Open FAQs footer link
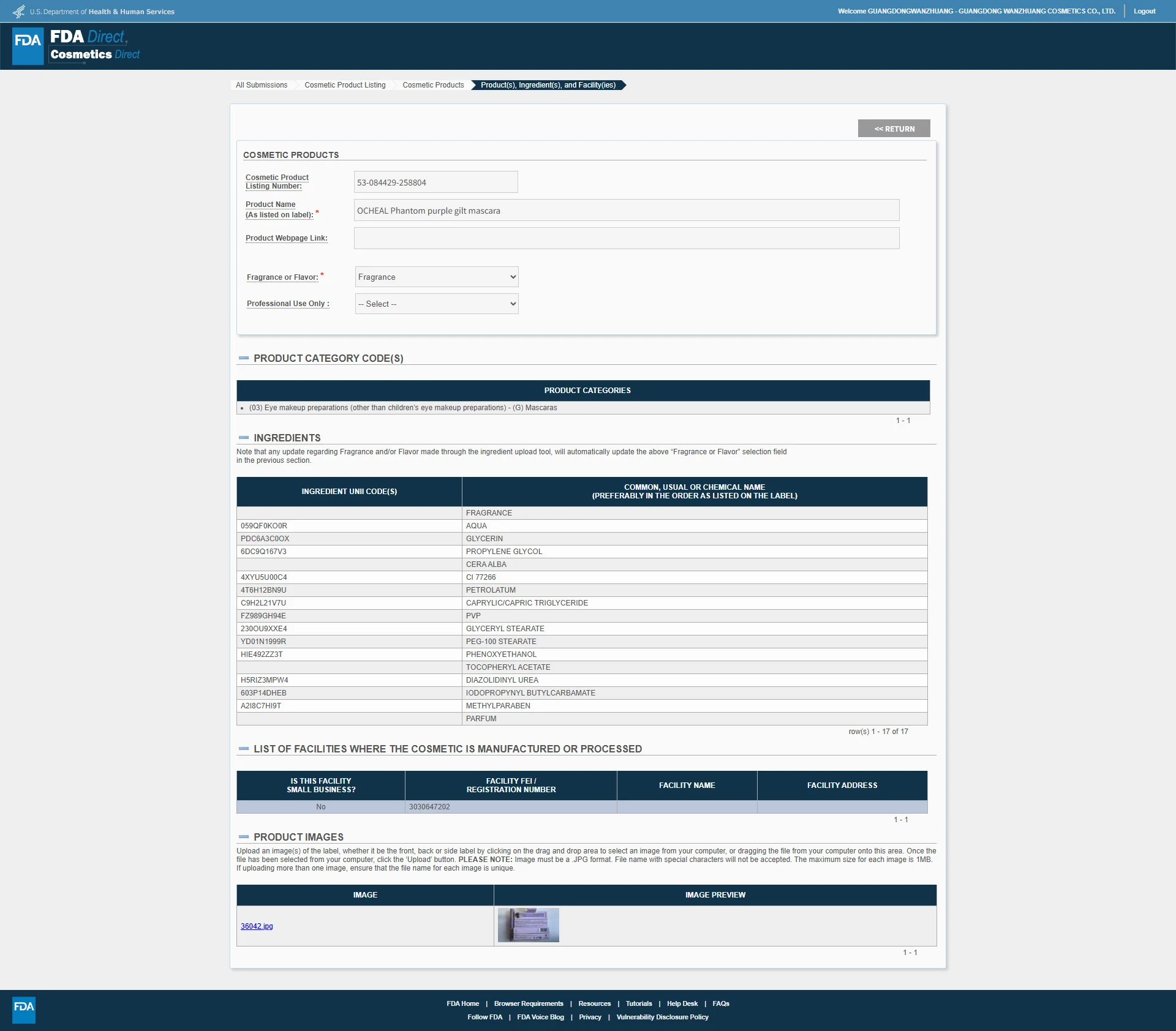1176x1031 pixels. (x=721, y=1003)
